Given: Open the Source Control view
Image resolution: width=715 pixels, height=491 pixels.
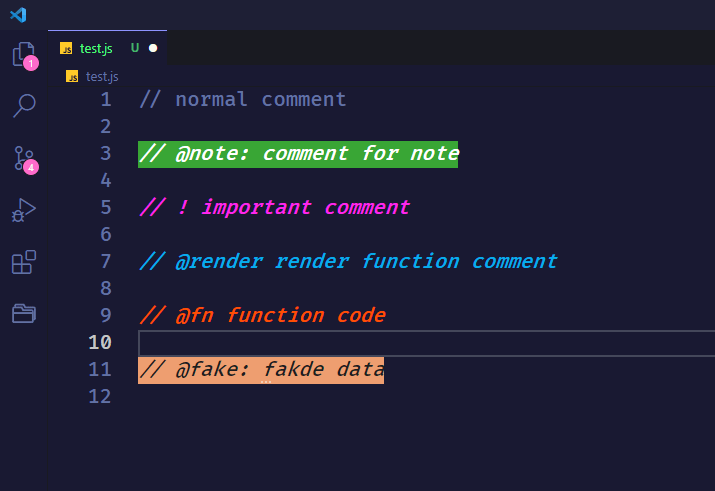Looking at the screenshot, I should coord(25,160).
